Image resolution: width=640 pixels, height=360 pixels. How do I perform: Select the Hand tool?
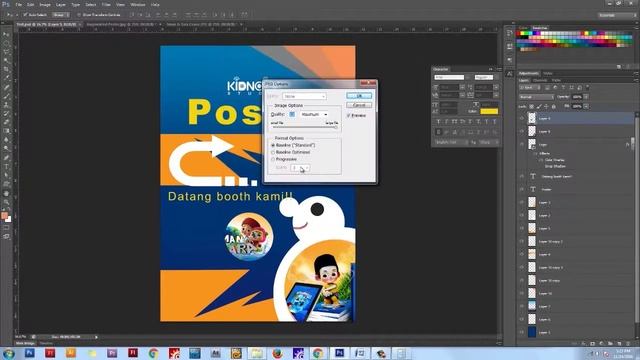click(x=6, y=193)
